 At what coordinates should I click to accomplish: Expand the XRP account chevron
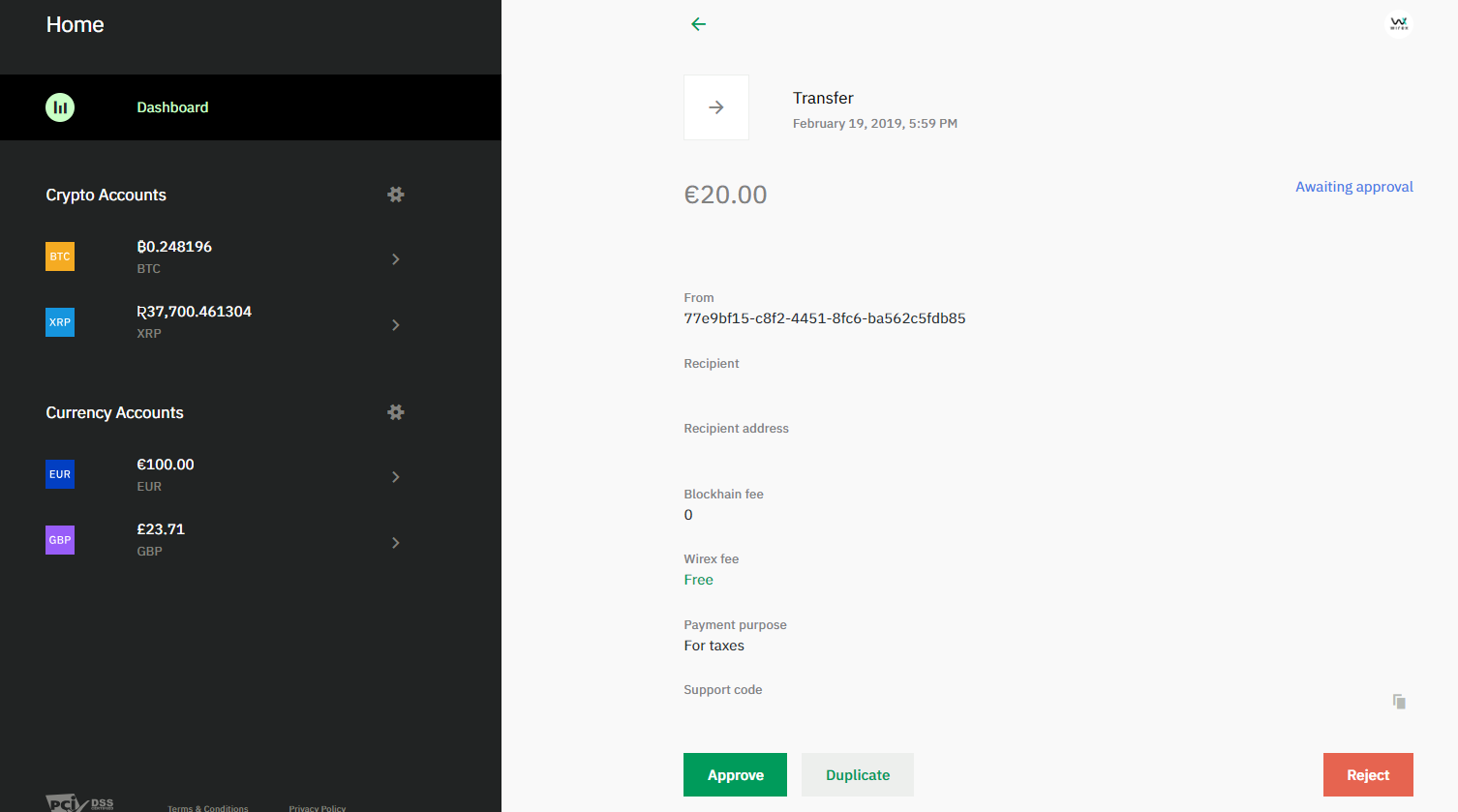[x=395, y=325]
